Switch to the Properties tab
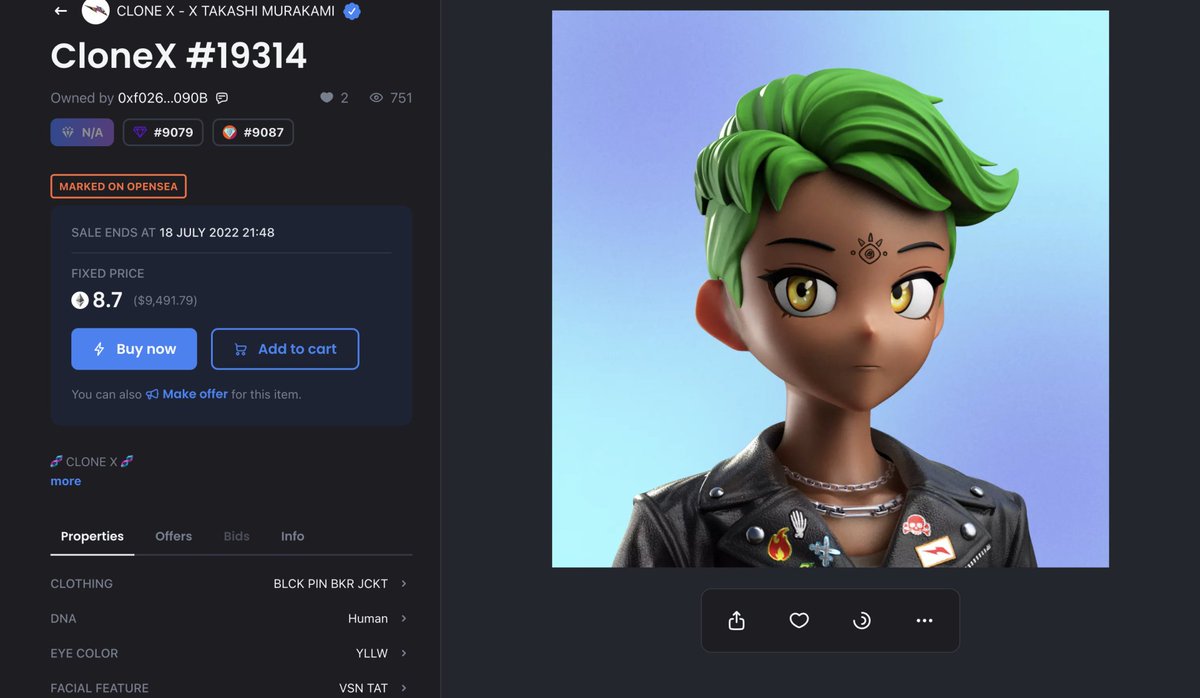 pyautogui.click(x=92, y=536)
